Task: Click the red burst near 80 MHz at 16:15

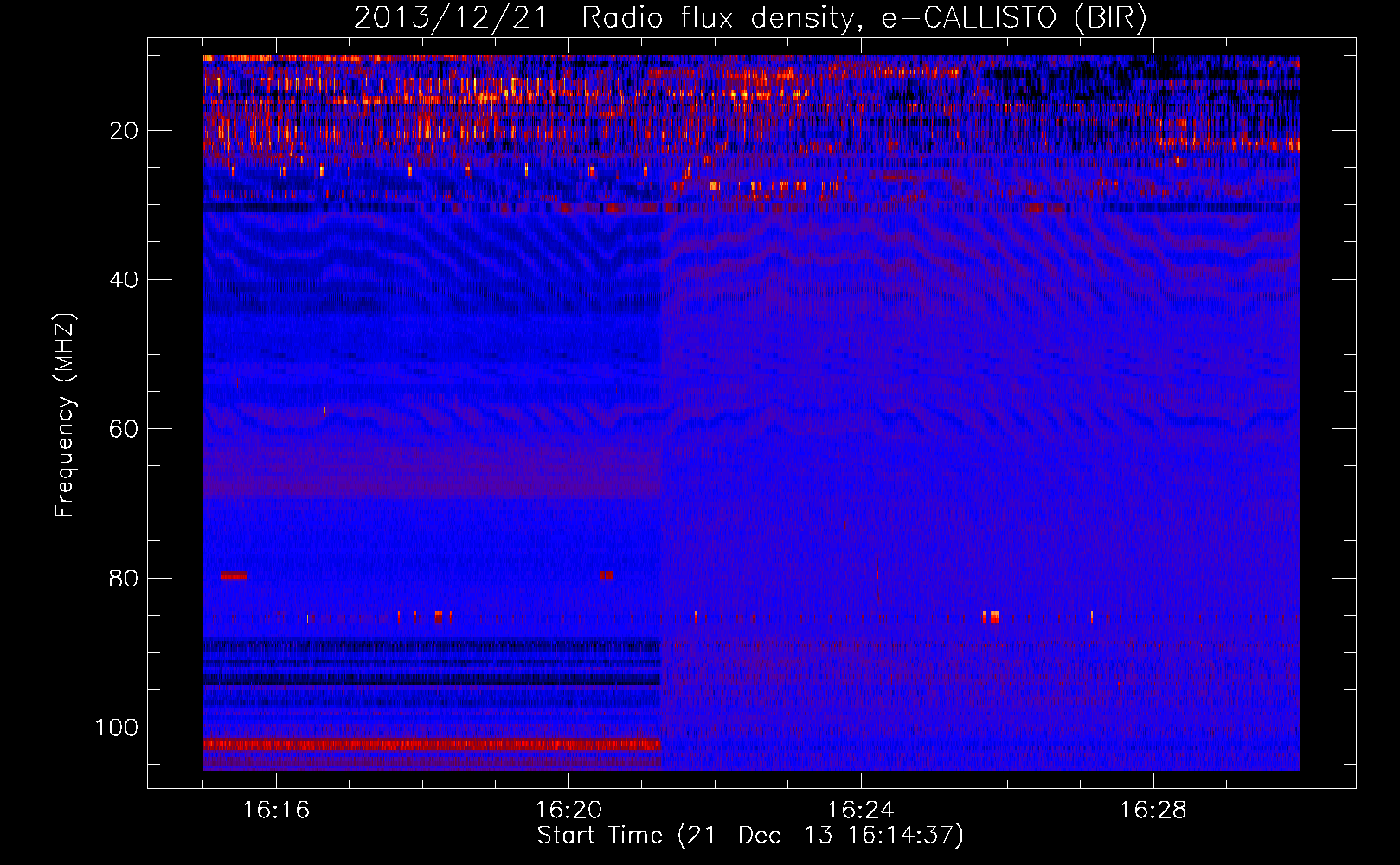Action: (x=234, y=575)
